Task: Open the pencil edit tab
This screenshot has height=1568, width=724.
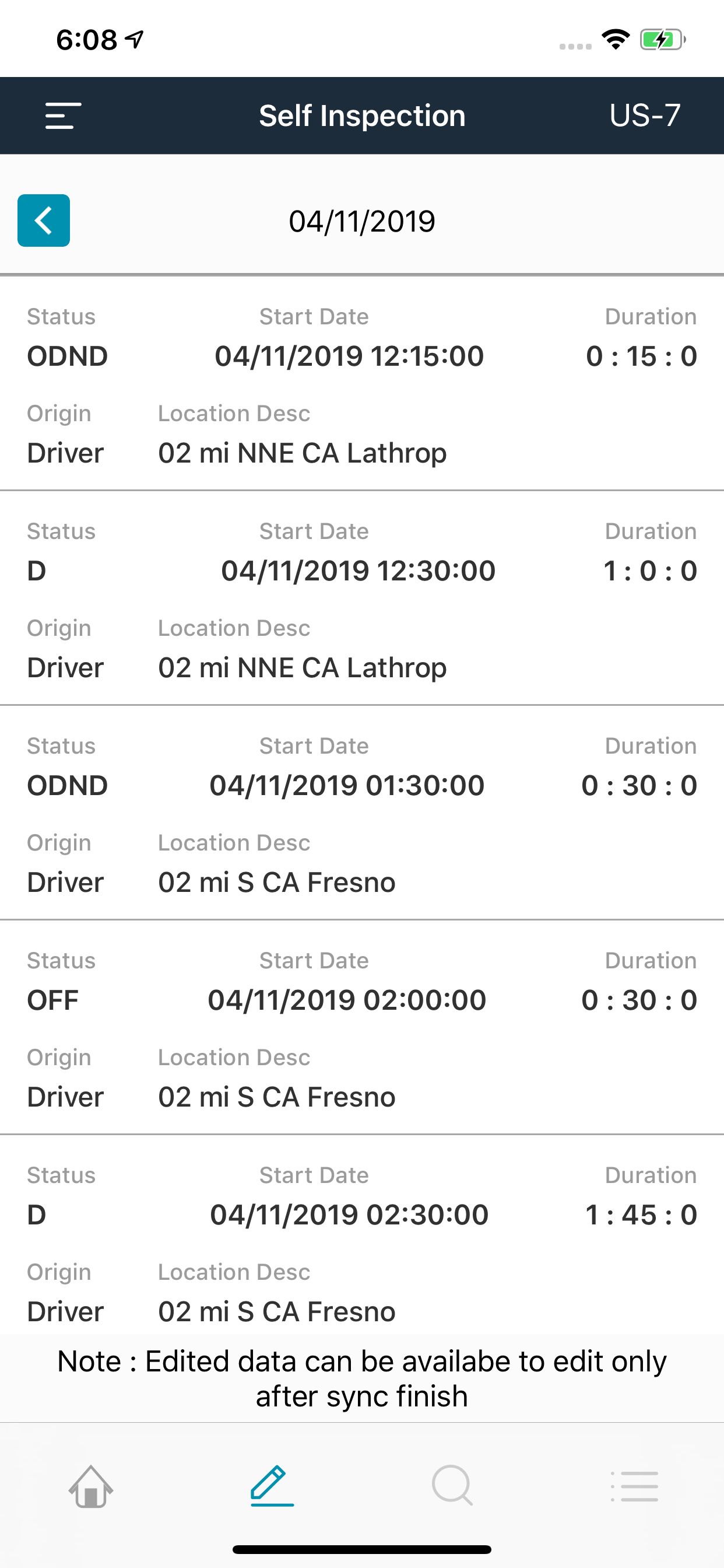Action: tap(272, 1486)
